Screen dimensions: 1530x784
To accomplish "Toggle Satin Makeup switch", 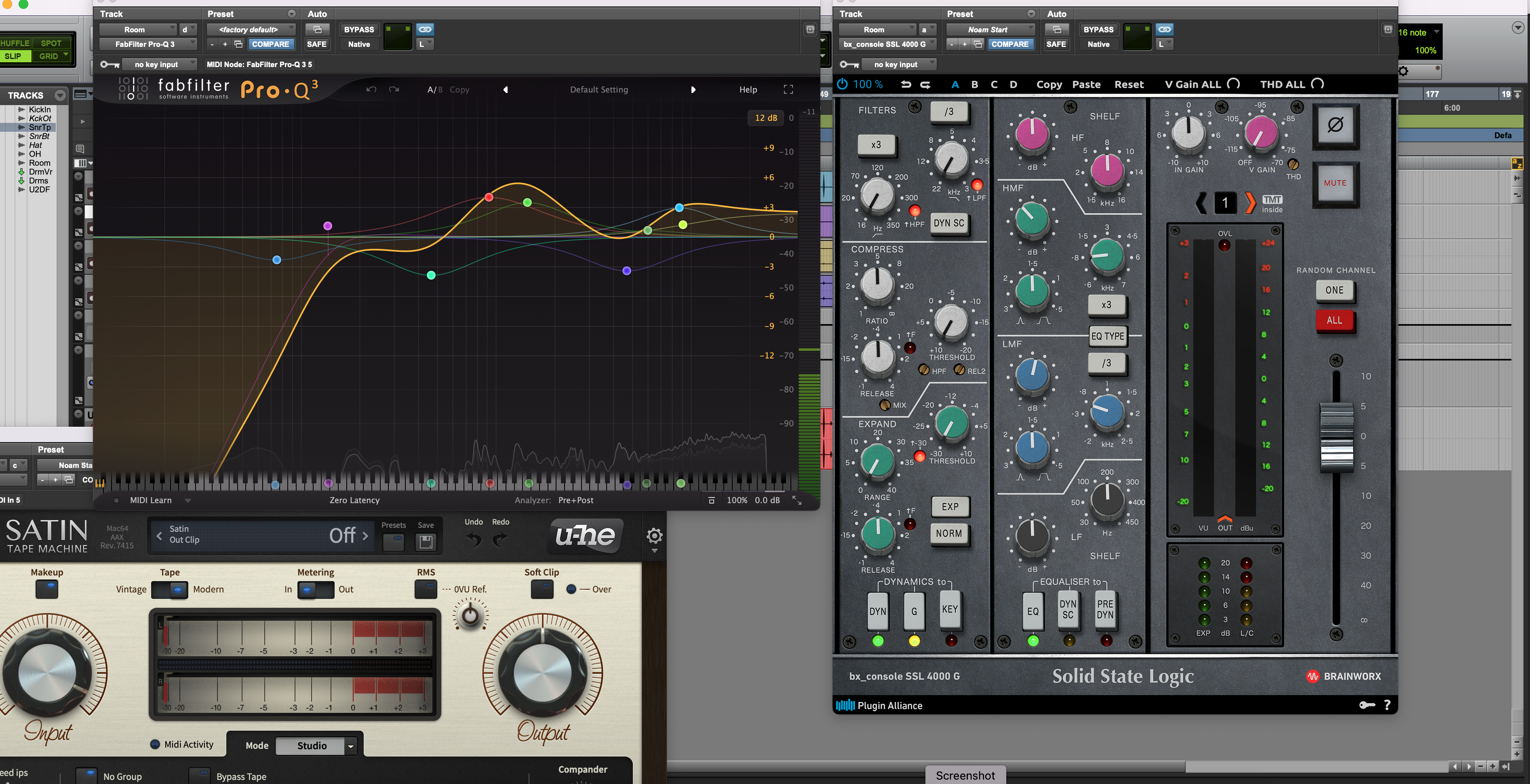I will (x=46, y=589).
